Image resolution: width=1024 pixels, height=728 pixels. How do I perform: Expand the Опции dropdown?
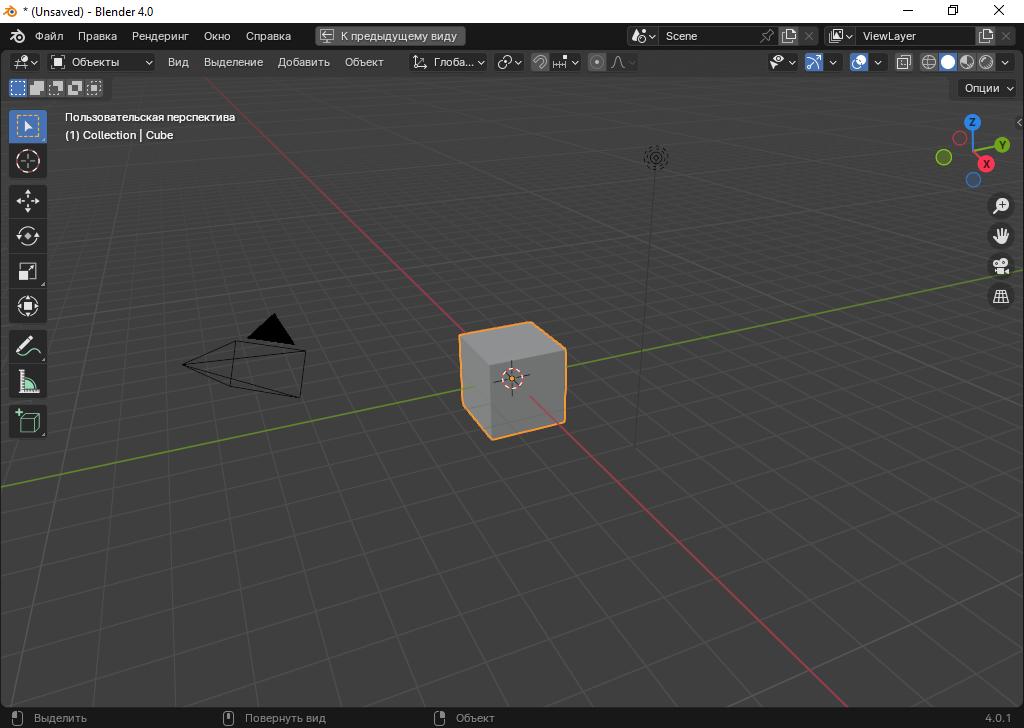987,88
